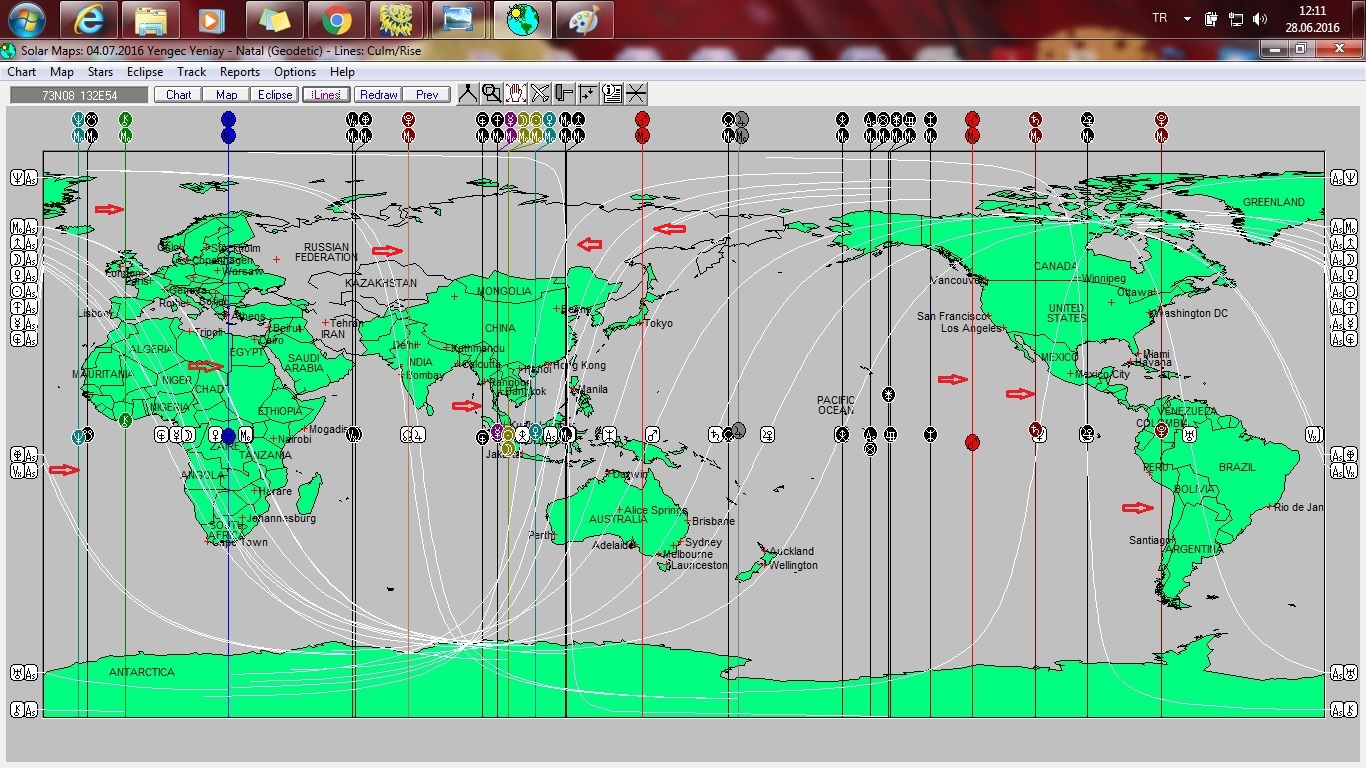Activate the magnifier zoom tool
1366x768 pixels.
pyautogui.click(x=492, y=94)
